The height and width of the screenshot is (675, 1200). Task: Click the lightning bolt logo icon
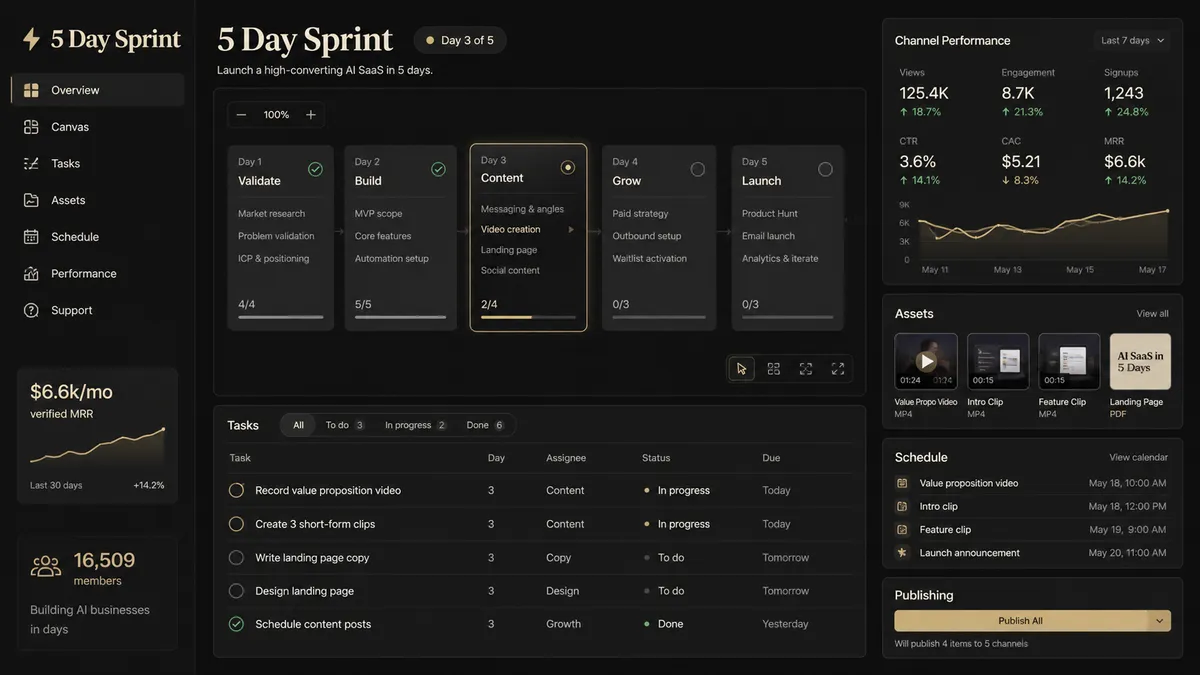point(31,39)
